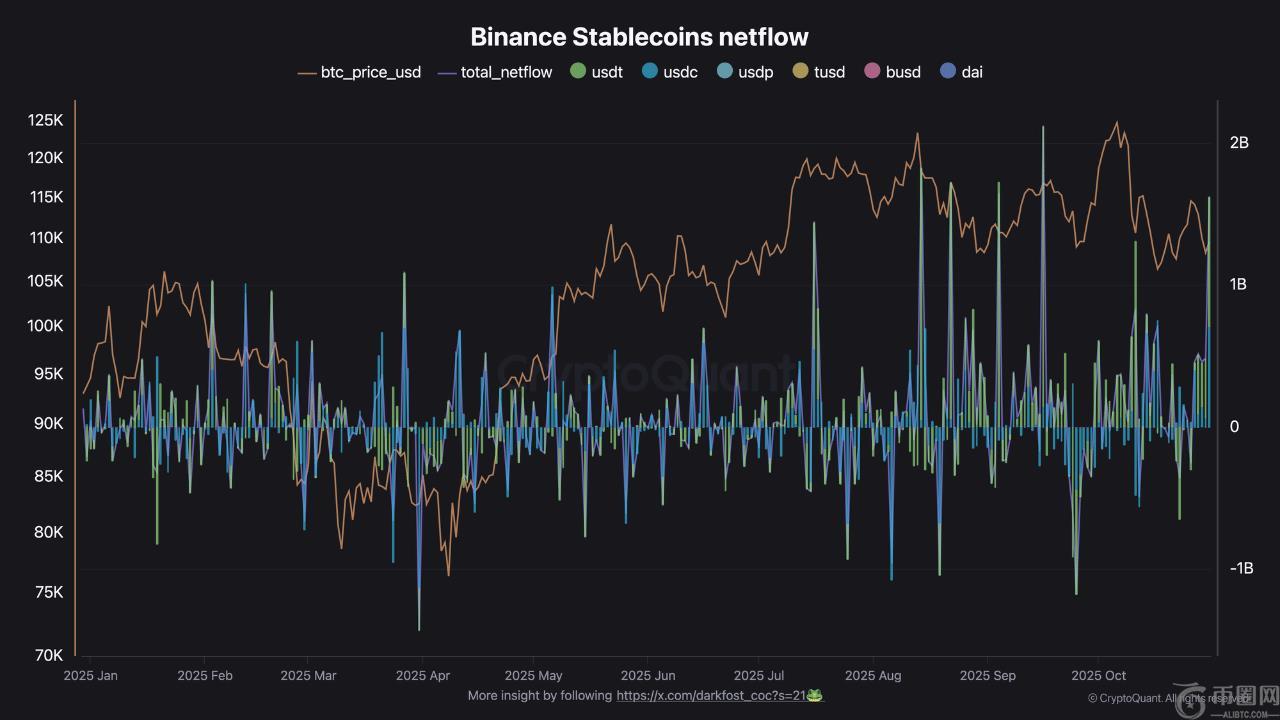Click the 2025 Apr x-axis label

pos(423,676)
